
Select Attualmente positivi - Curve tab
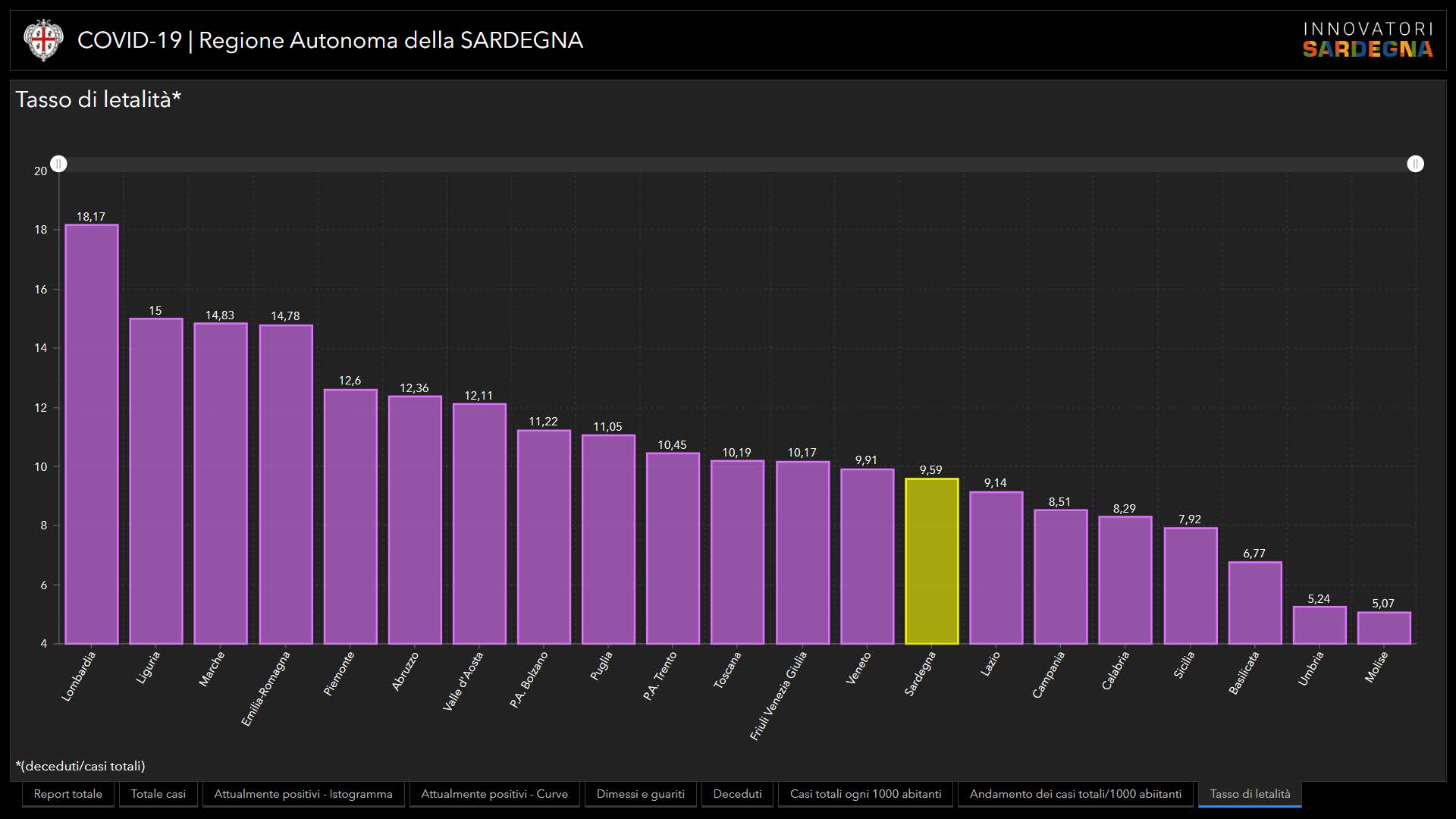click(x=494, y=794)
